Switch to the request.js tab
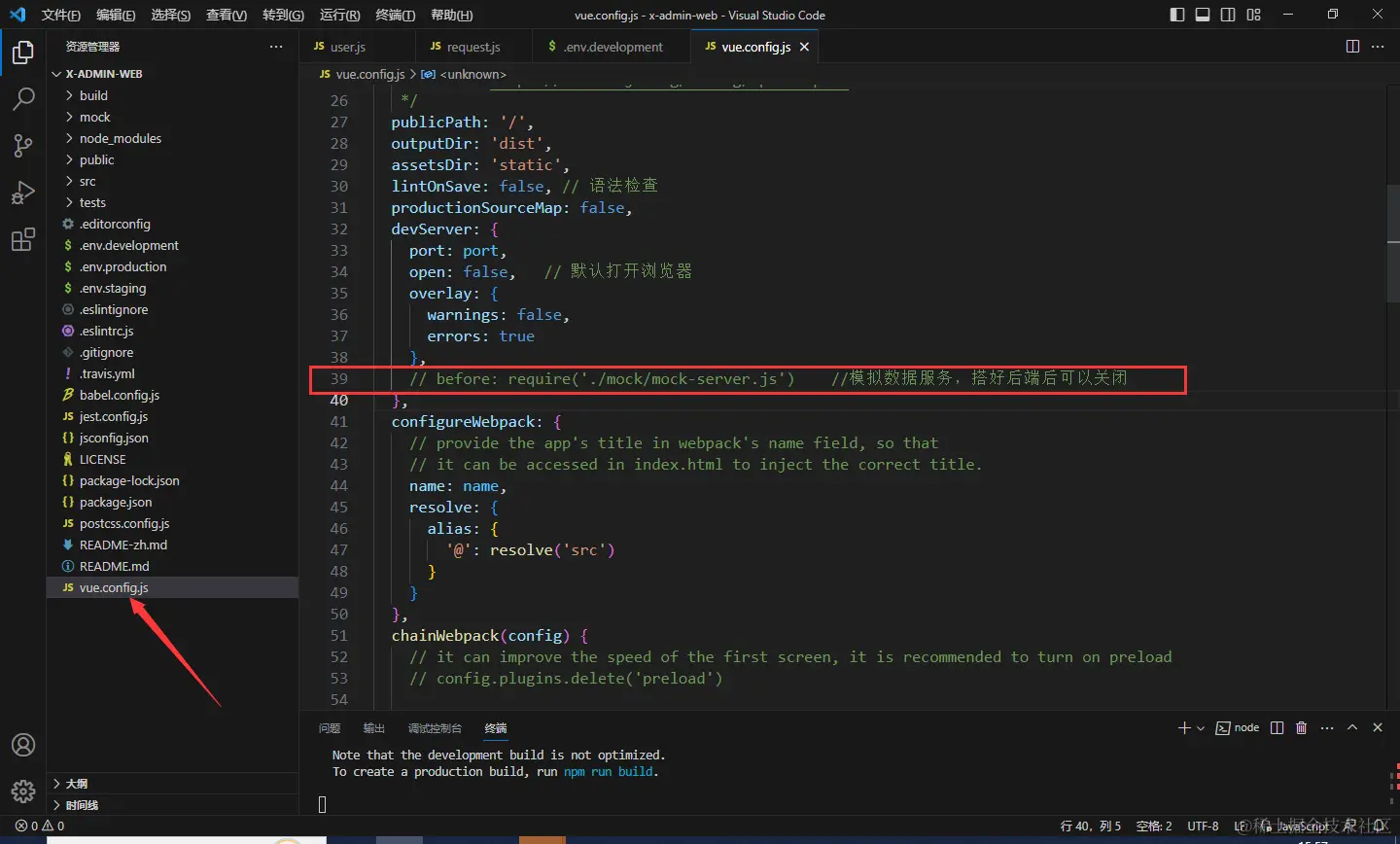The image size is (1400, 844). tap(474, 47)
